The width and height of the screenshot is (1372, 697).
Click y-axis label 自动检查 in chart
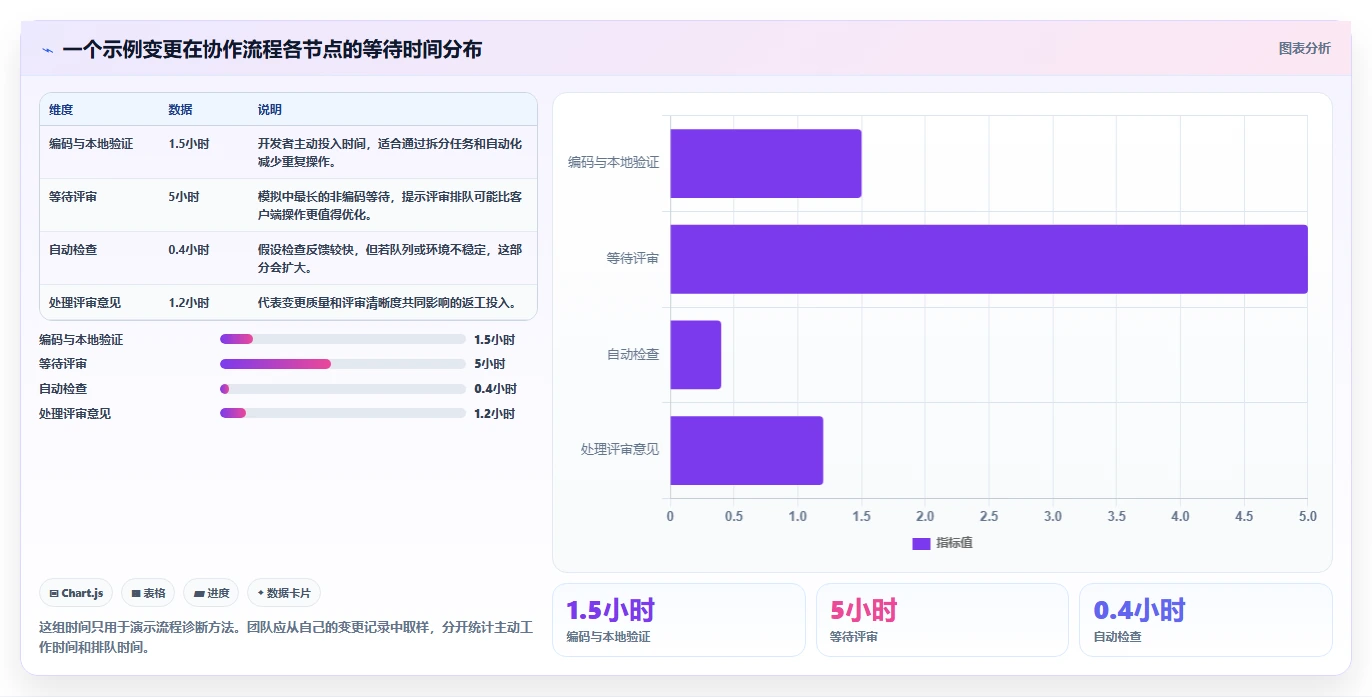pyautogui.click(x=632, y=354)
